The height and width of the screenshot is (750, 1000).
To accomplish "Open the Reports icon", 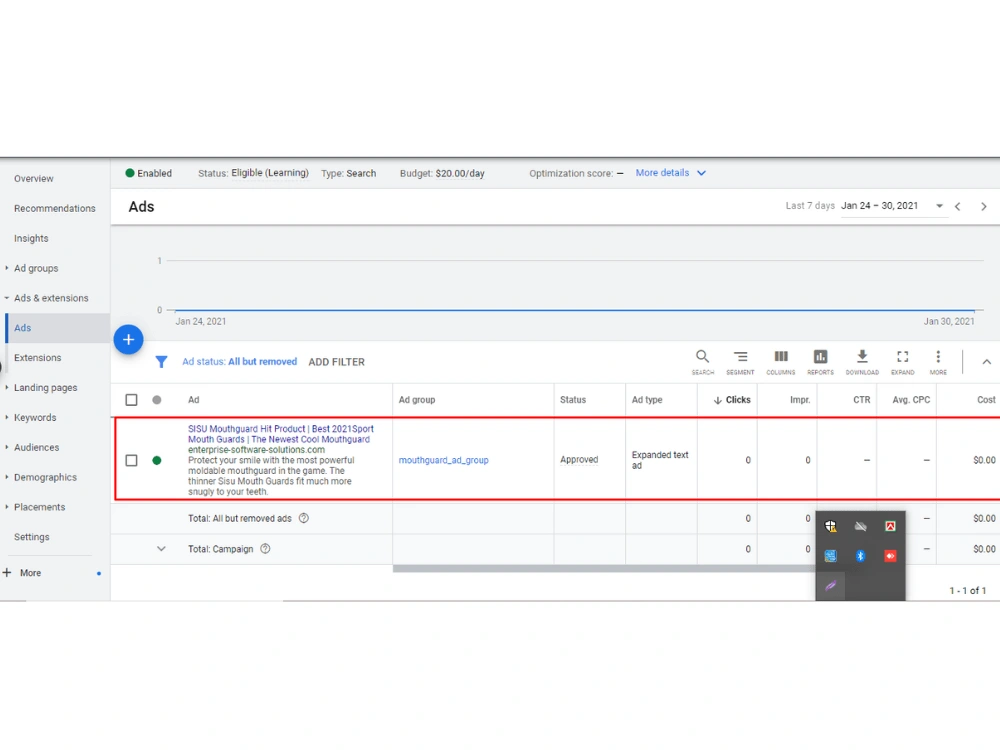I will point(820,362).
